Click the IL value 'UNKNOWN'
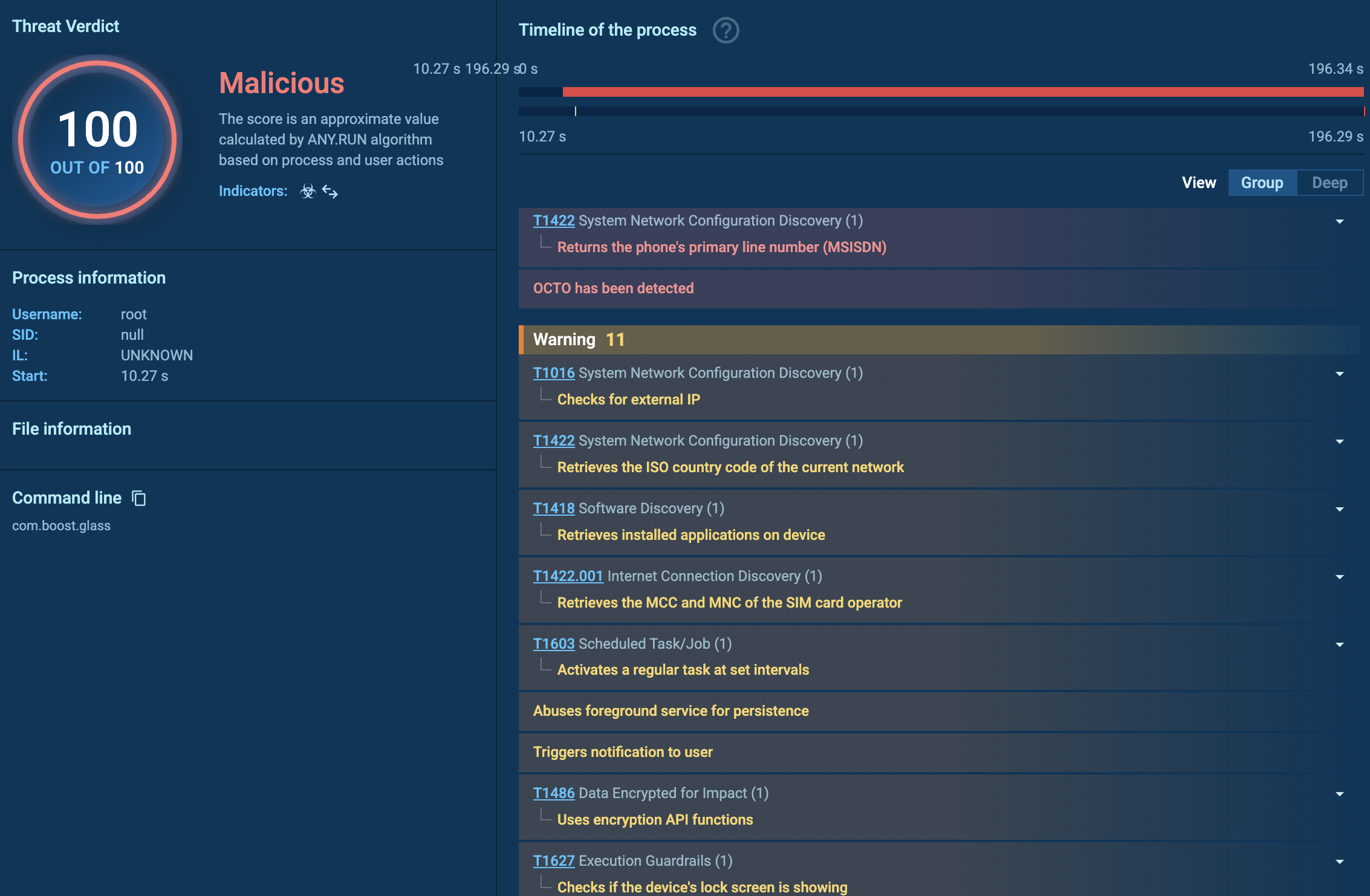Viewport: 1370px width, 896px height. tap(157, 355)
